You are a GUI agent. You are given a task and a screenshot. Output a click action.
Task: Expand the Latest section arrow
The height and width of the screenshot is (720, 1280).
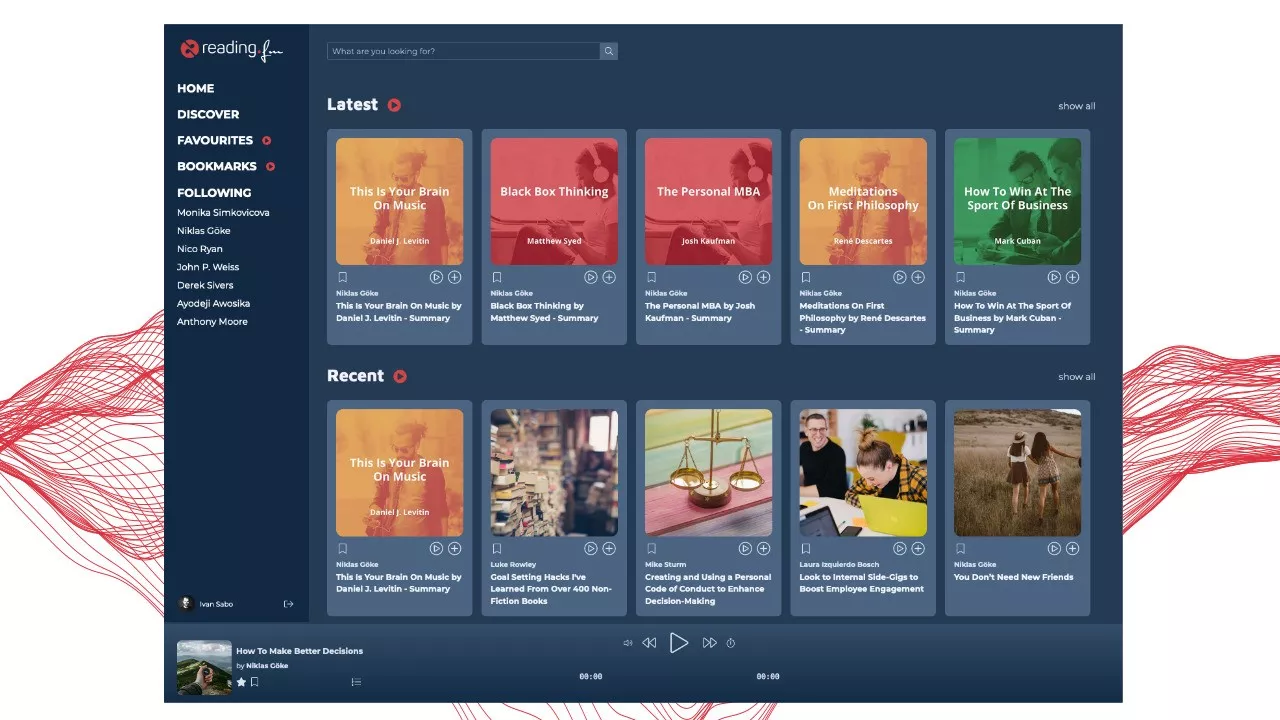pos(394,105)
